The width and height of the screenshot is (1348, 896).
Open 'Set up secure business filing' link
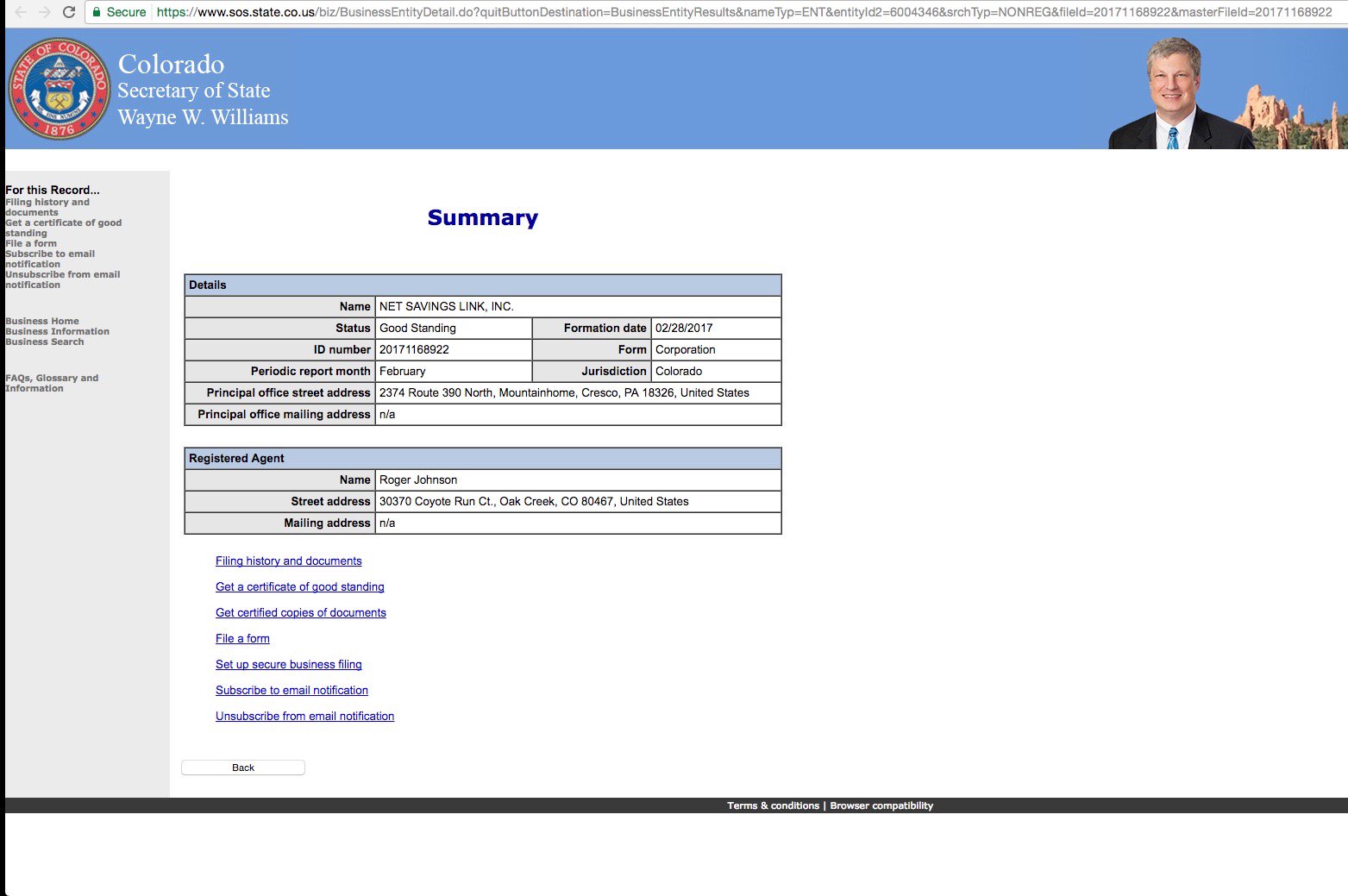[x=289, y=664]
